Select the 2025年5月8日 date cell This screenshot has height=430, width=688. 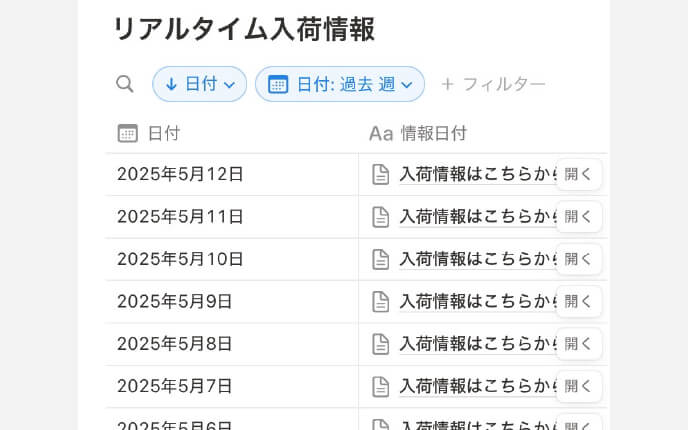232,344
